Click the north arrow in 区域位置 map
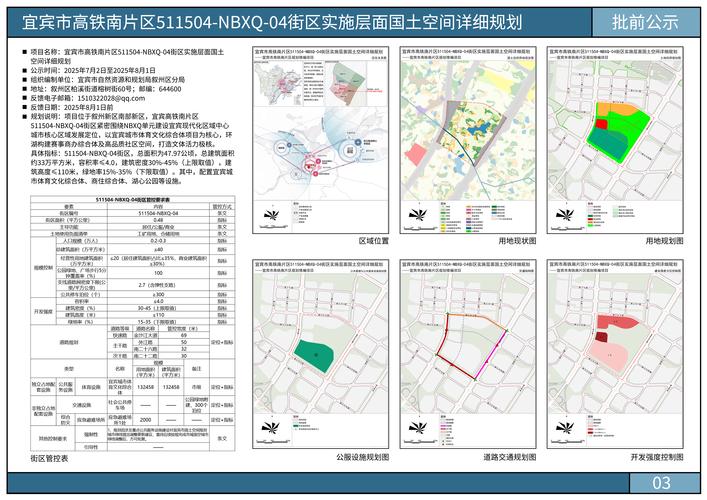Screen dimensions: 707x500 pyautogui.click(x=272, y=214)
